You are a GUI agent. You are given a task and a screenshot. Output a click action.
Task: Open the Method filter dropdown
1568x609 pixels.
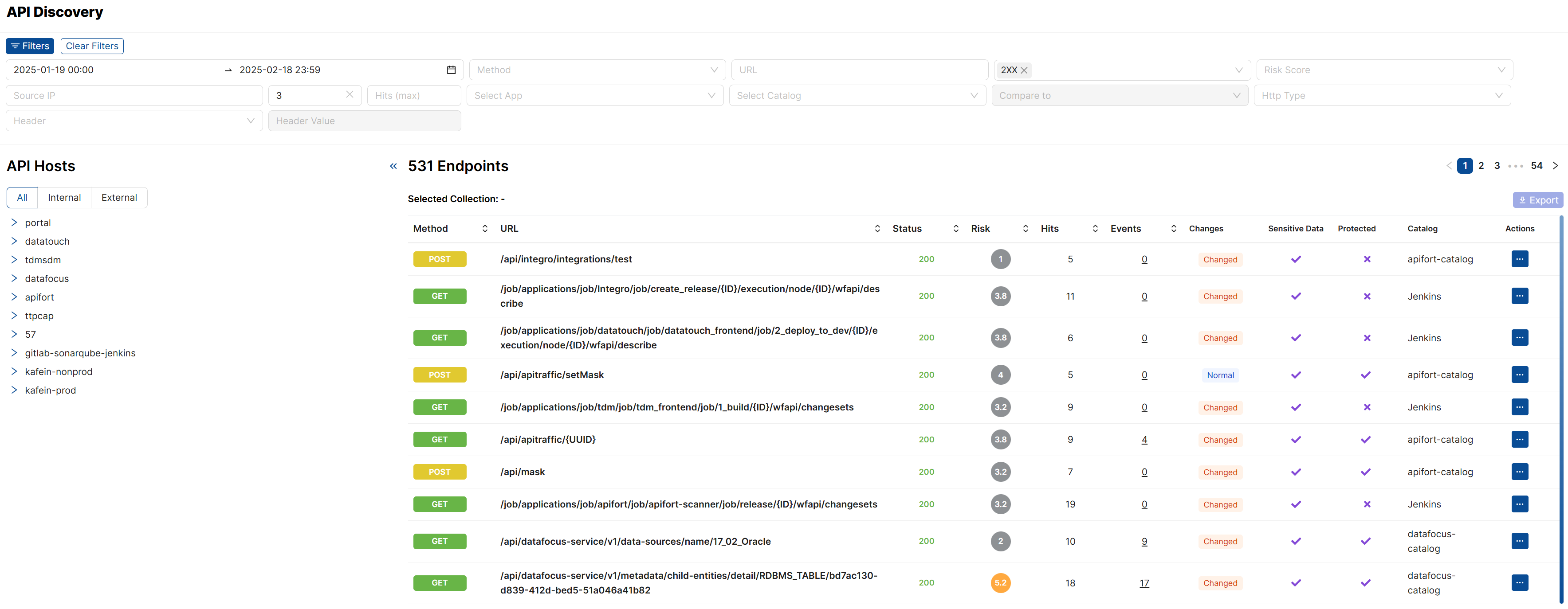tap(597, 70)
